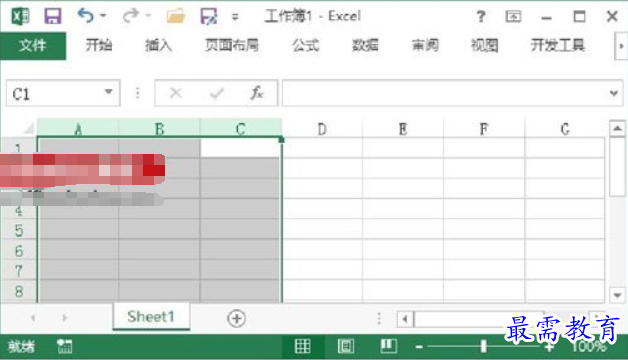Click the Name Box showing C1
Screen dimensions: 628x360
pyautogui.click(x=63, y=93)
